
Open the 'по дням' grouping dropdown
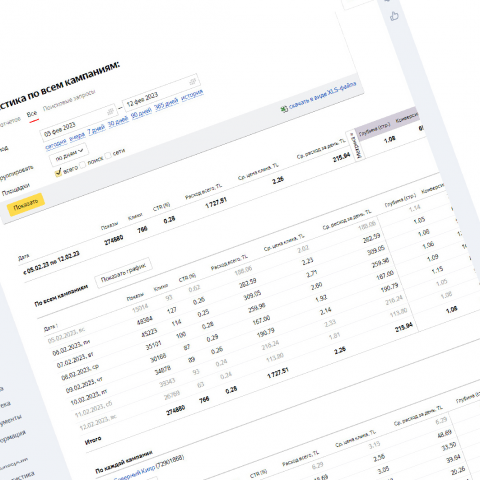point(69,155)
